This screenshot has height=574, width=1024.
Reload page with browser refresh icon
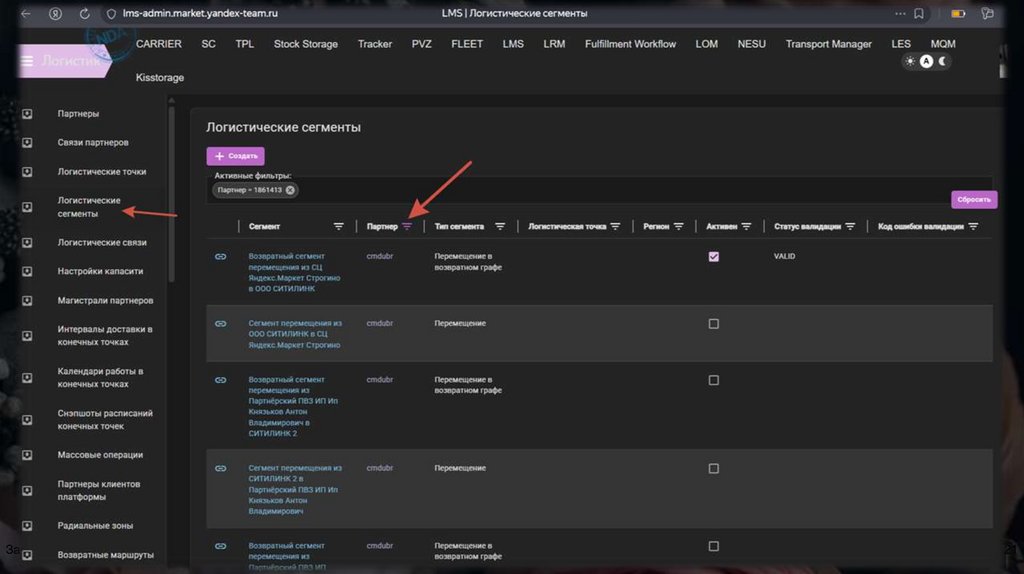point(84,14)
